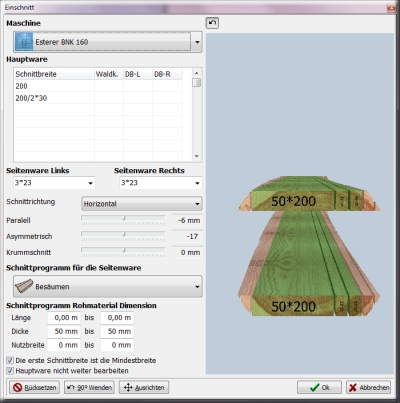Open the Seitenware Links dropdown
The width and height of the screenshot is (400, 403).
coord(90,183)
